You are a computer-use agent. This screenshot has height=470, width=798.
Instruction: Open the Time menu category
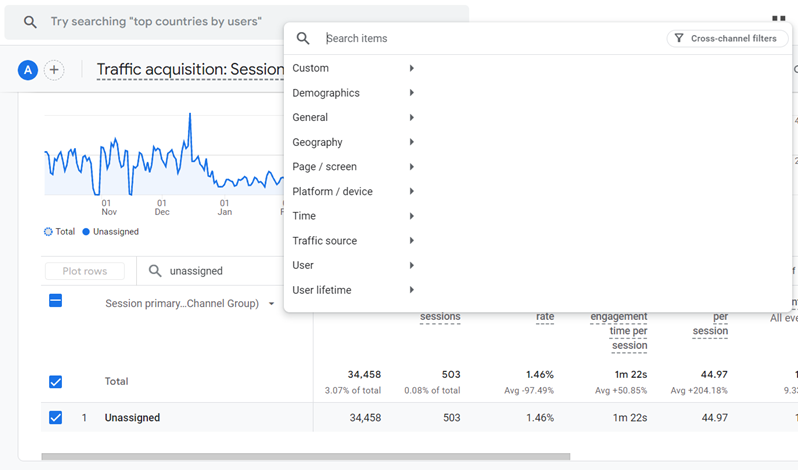coord(304,216)
